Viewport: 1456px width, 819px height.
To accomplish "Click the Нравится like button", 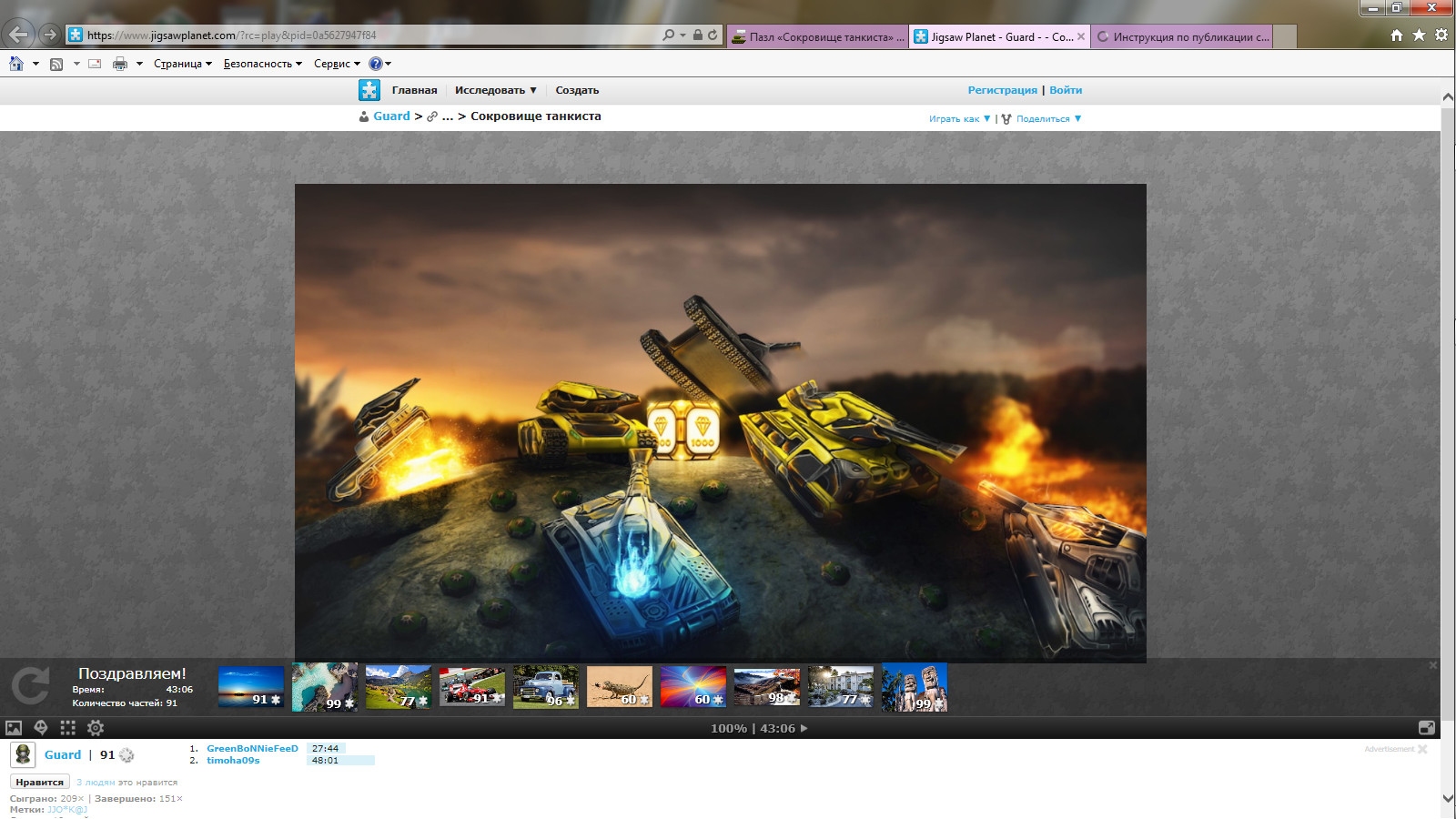I will point(40,783).
